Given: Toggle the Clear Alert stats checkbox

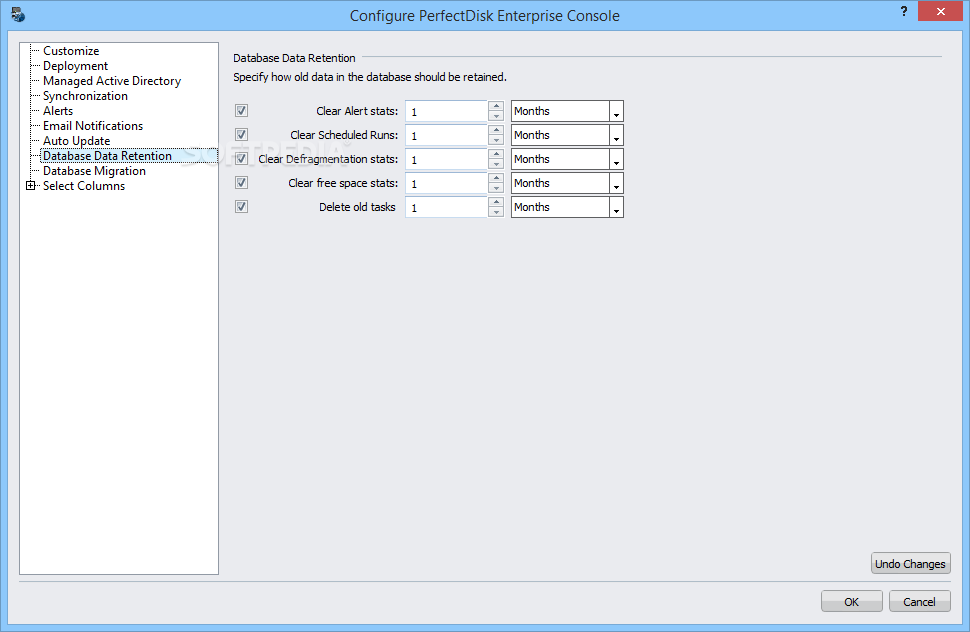Looking at the screenshot, I should pyautogui.click(x=241, y=111).
